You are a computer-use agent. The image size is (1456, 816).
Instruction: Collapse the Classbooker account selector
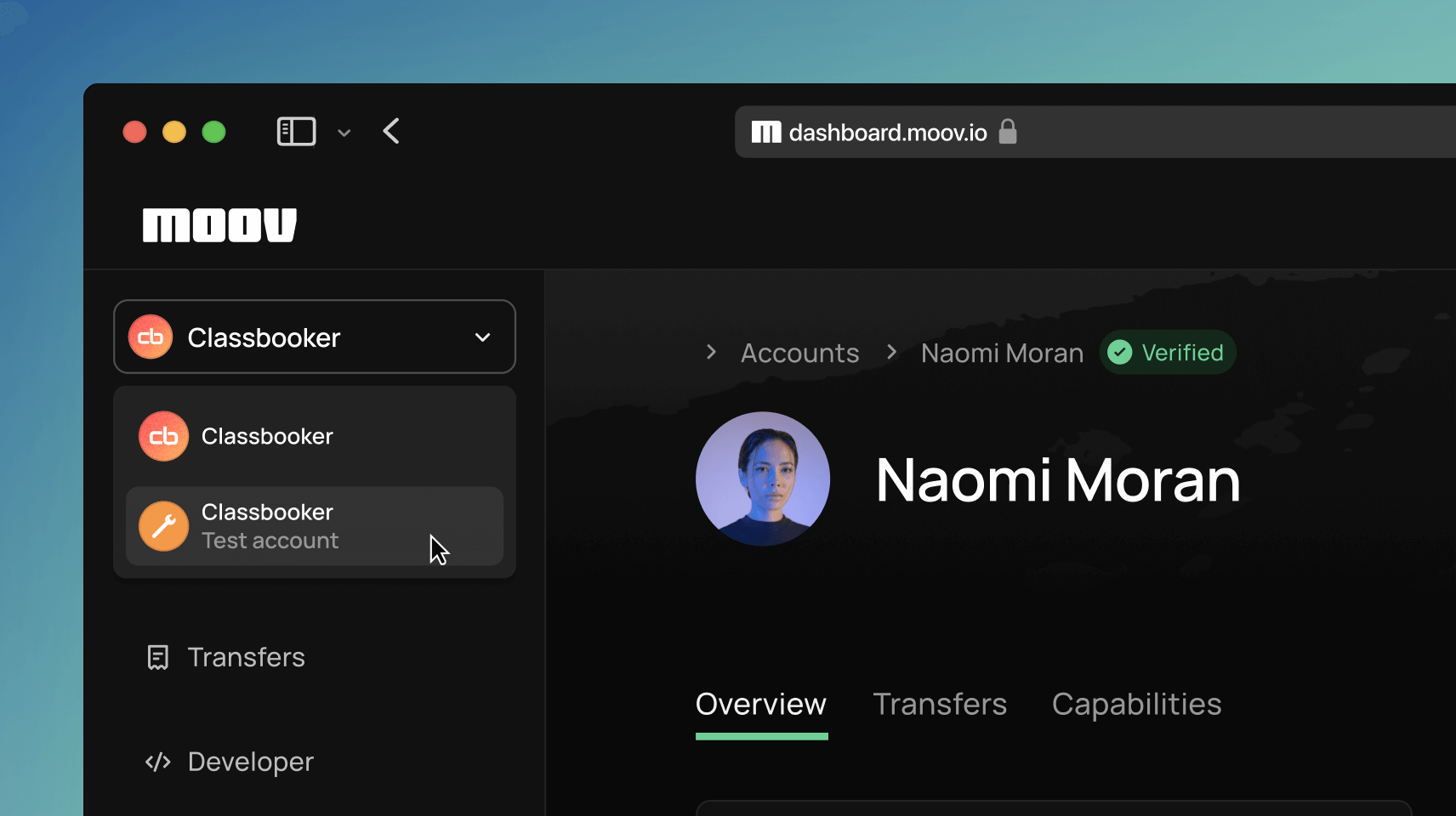click(315, 337)
